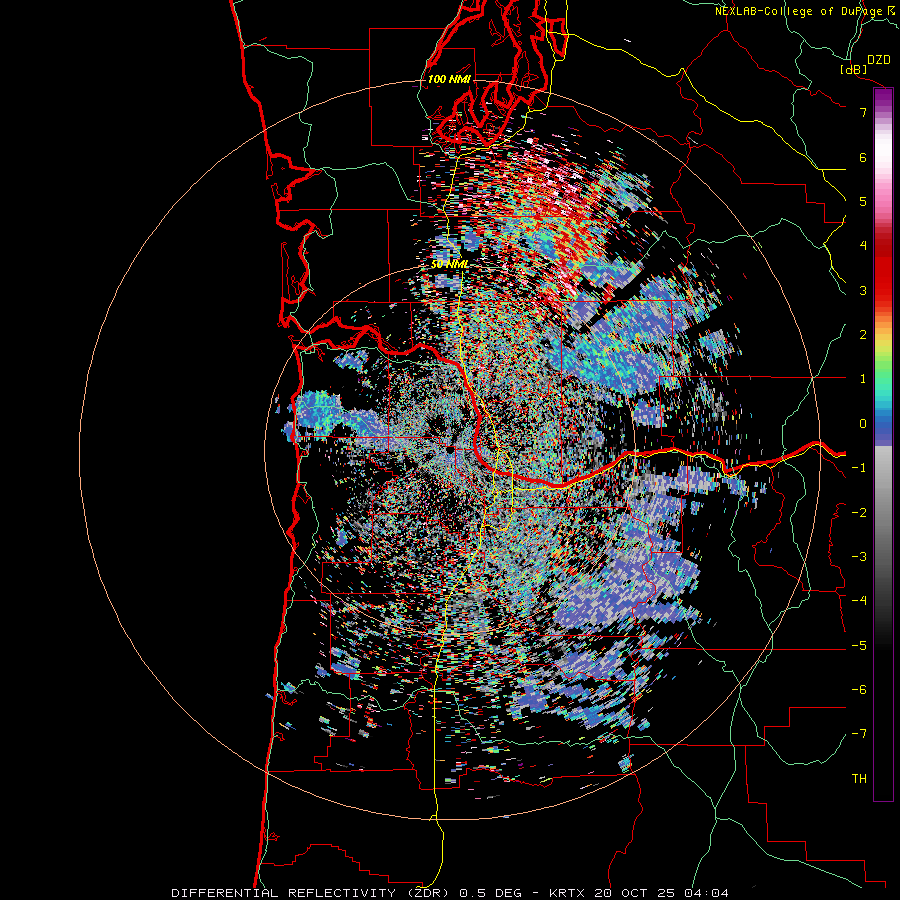Click the KRTX station identifier
This screenshot has height=900, width=900.
[x=567, y=893]
